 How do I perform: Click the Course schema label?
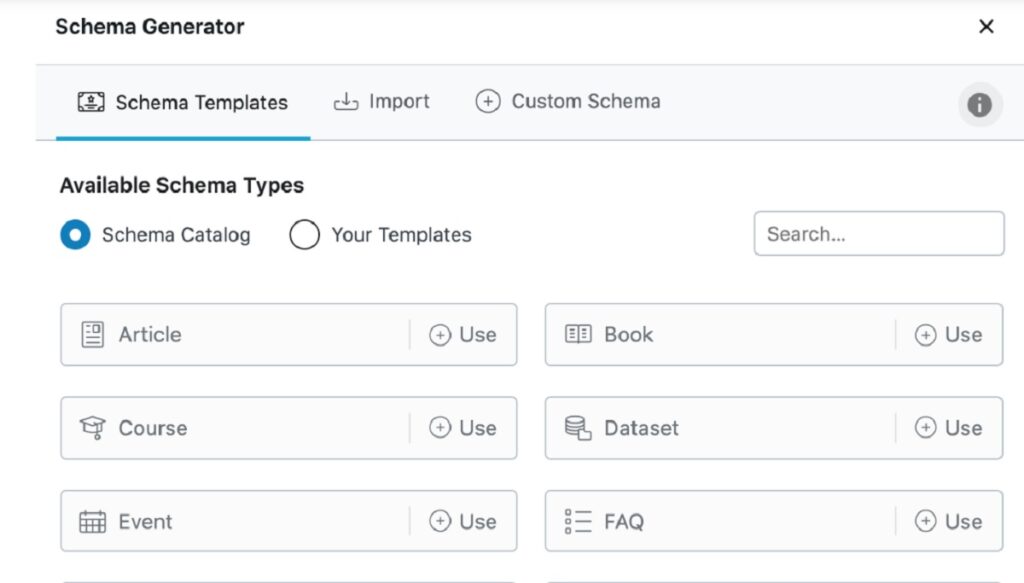click(153, 428)
